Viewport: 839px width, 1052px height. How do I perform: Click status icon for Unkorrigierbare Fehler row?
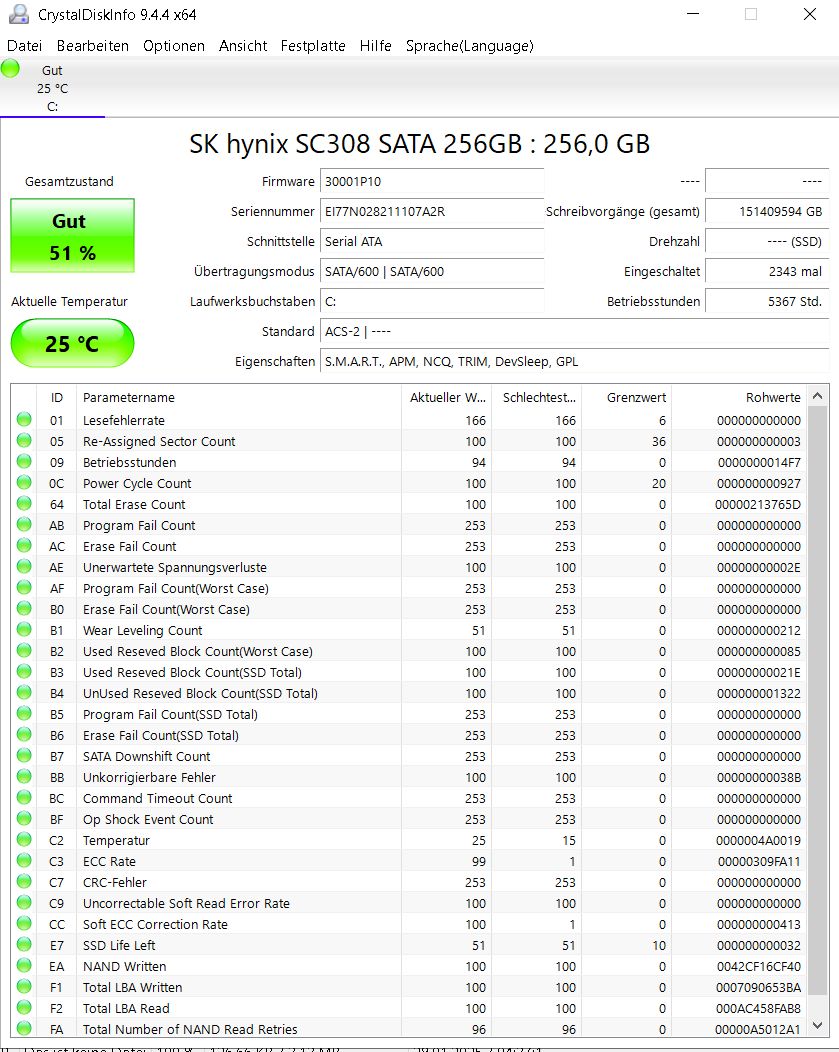tap(24, 776)
